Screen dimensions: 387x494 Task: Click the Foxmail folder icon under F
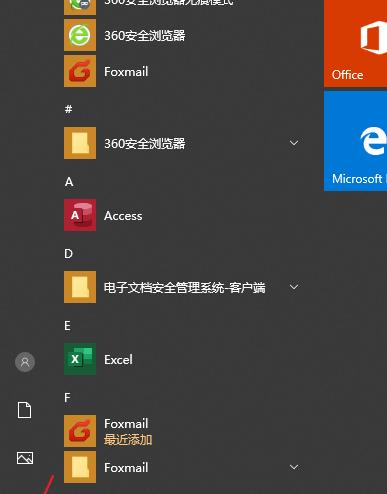[80, 467]
